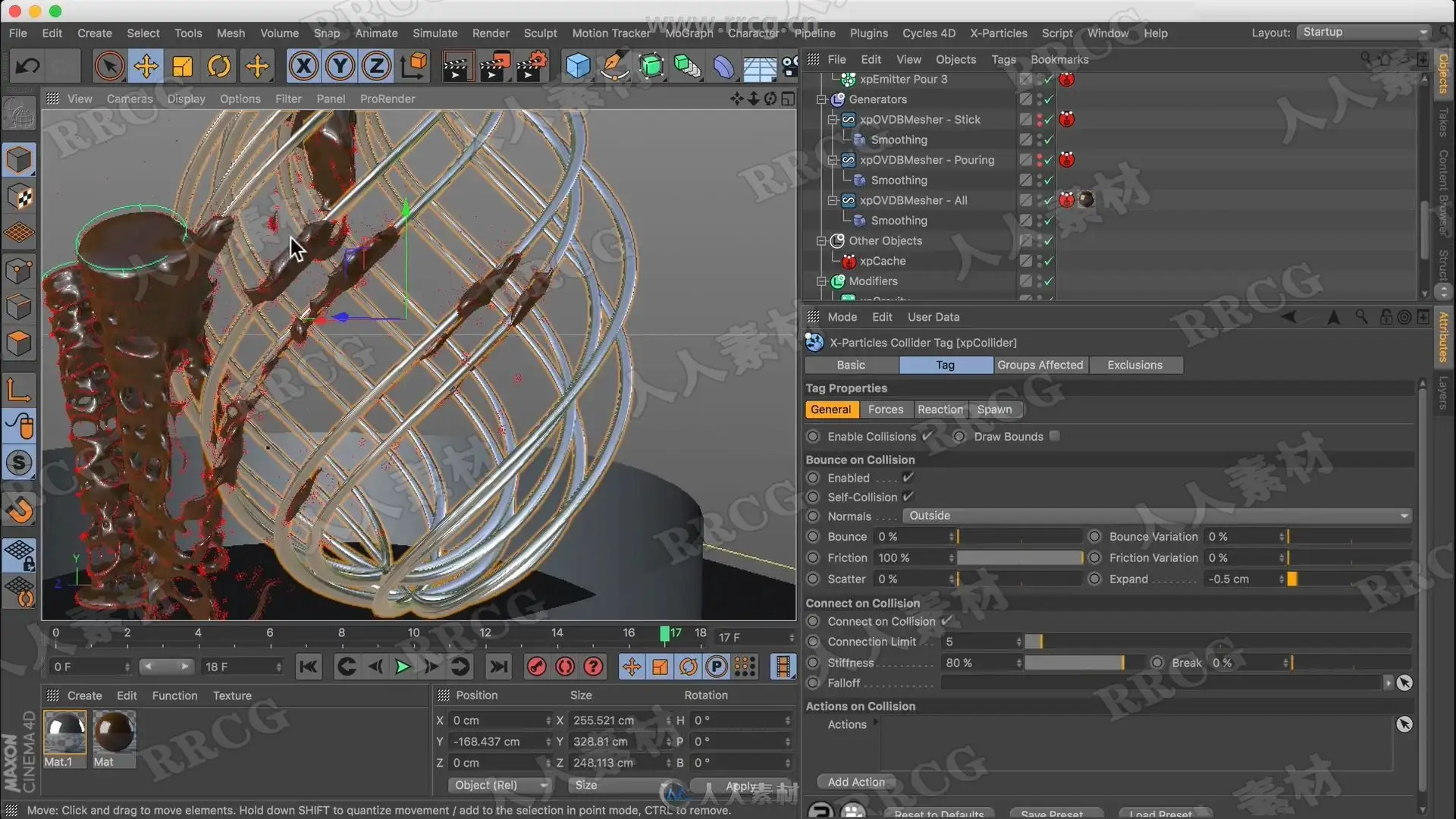Click the Forces tab button
Image resolution: width=1456 pixels, height=819 pixels.
(885, 409)
